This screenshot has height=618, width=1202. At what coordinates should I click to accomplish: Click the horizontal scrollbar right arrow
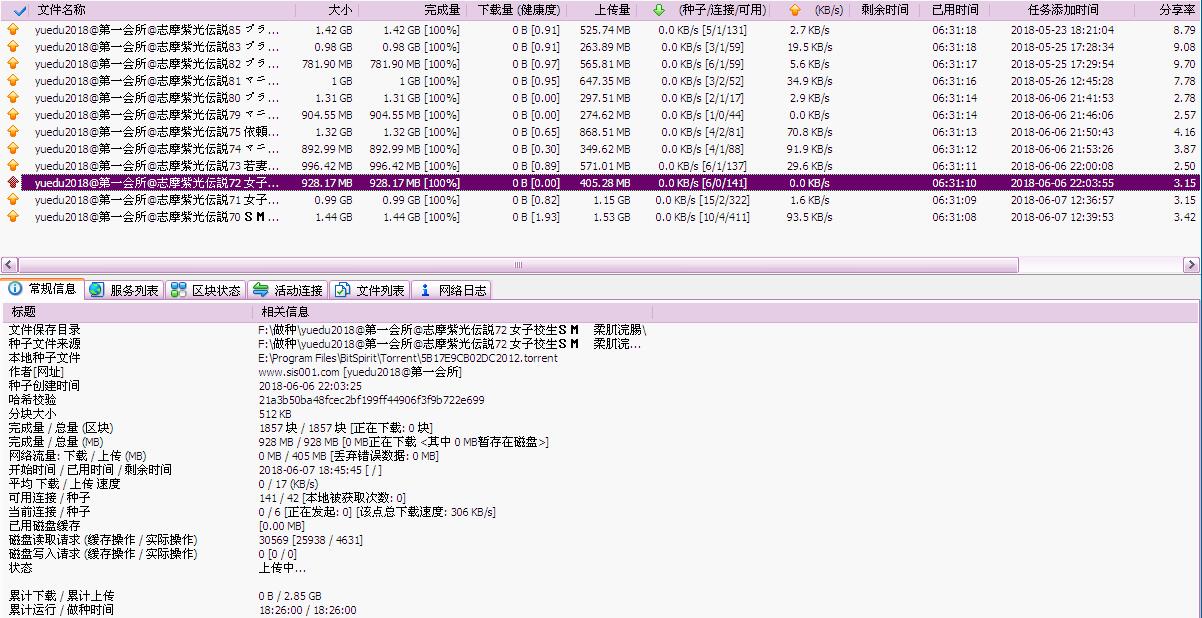tap(1191, 265)
